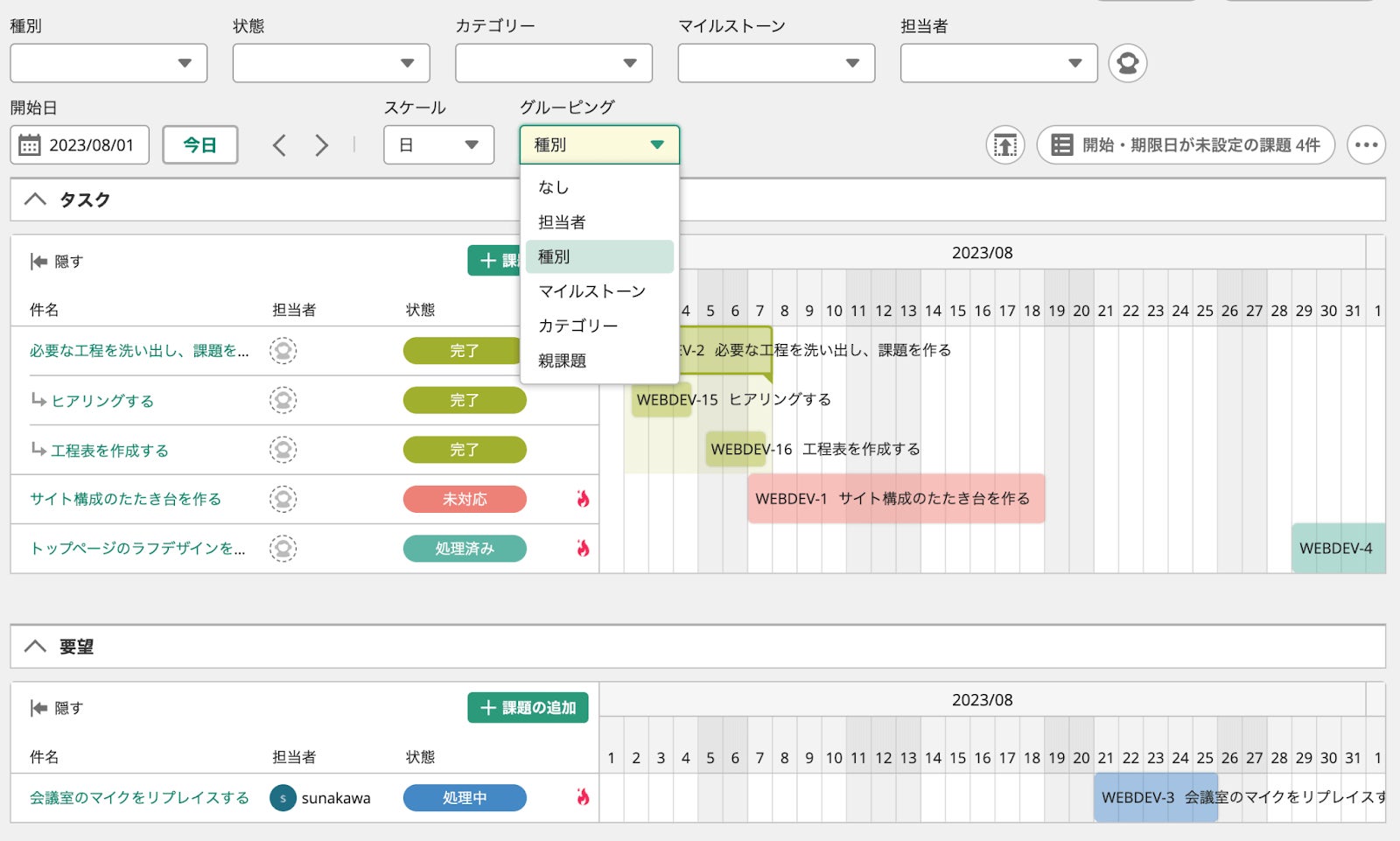Image resolution: width=1400 pixels, height=841 pixels.
Task: Click sunakawa avatar icon
Action: point(283,798)
